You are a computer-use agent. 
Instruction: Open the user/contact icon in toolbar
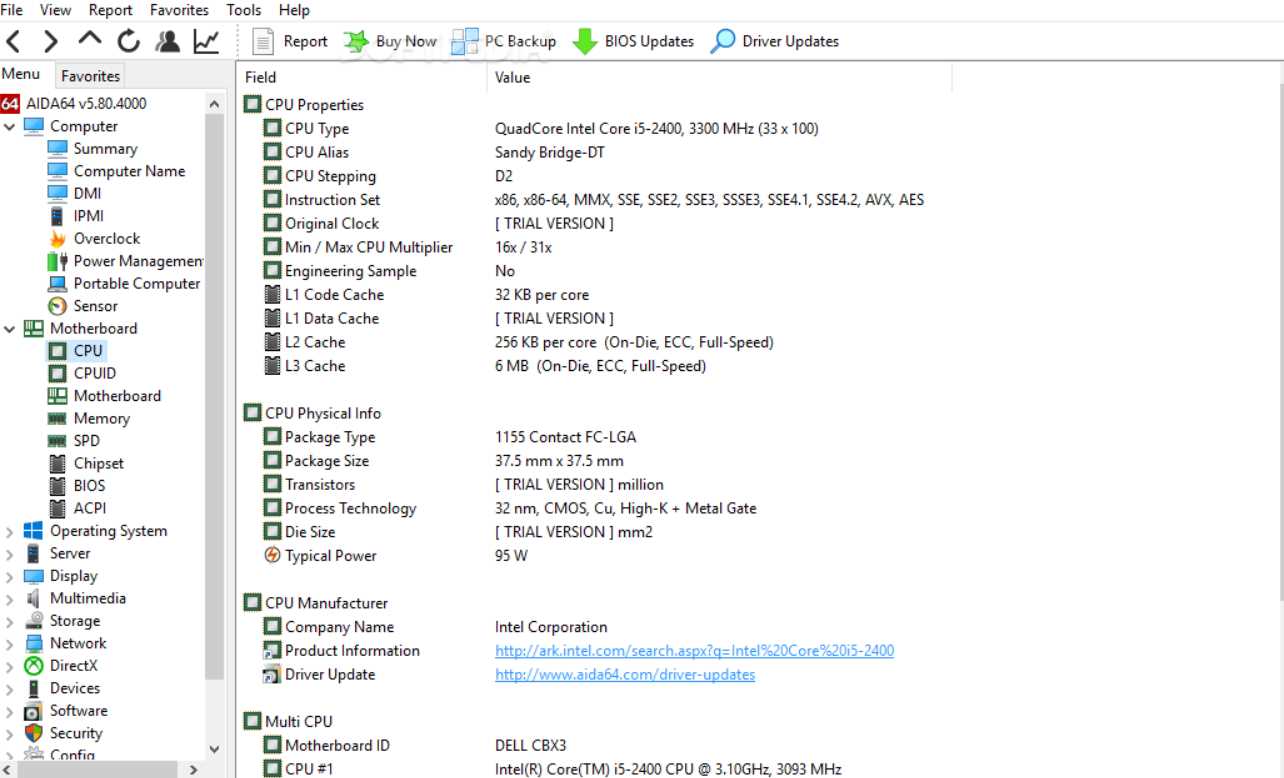(x=167, y=41)
